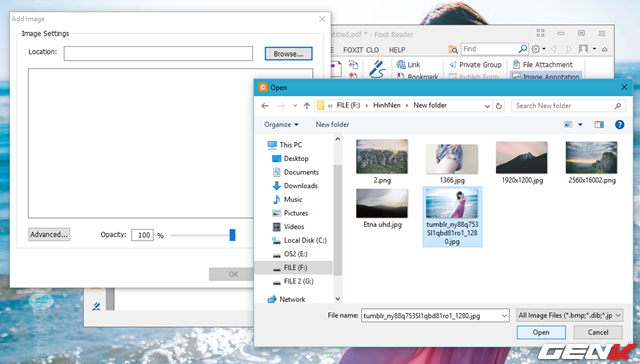Open the All Image Files type filter

[569, 315]
